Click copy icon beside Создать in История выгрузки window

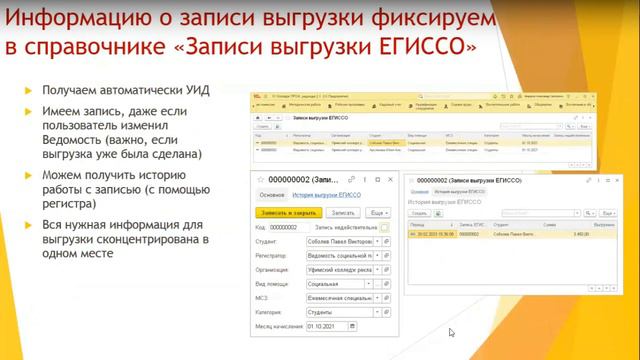pos(438,213)
